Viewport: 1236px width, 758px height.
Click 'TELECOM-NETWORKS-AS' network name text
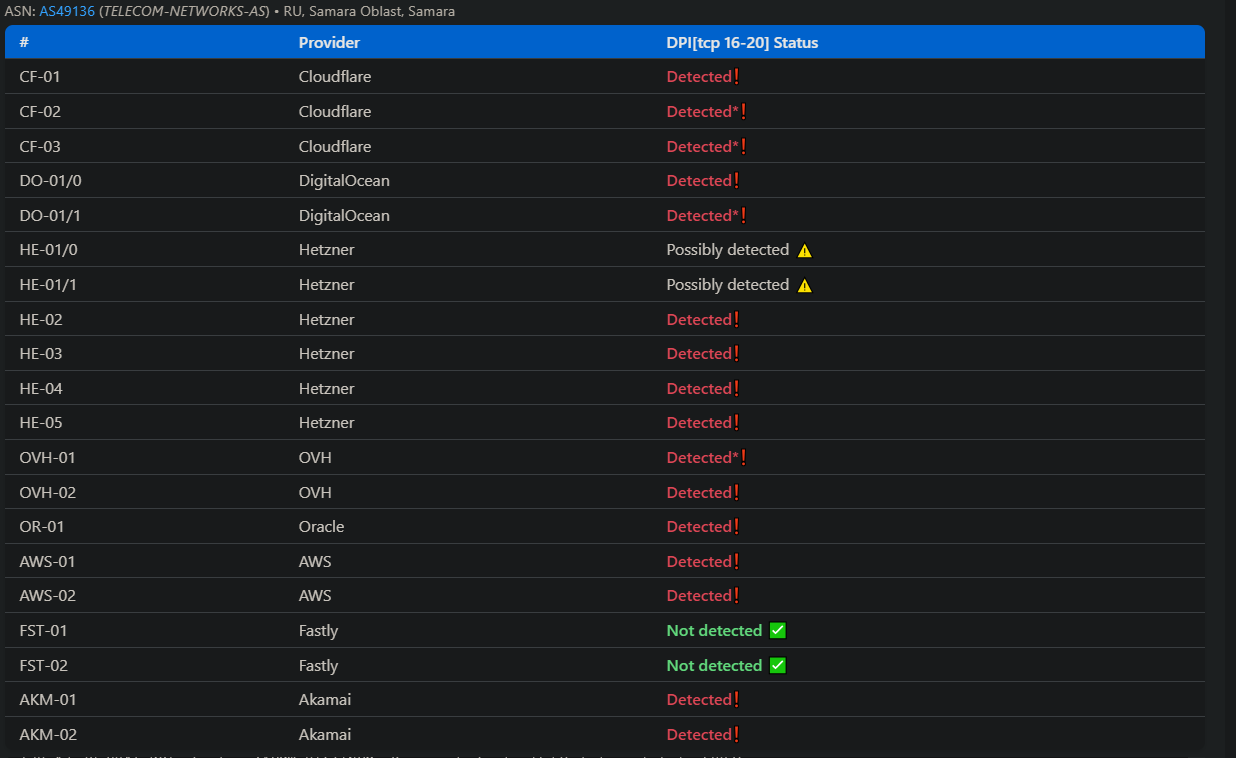click(184, 12)
